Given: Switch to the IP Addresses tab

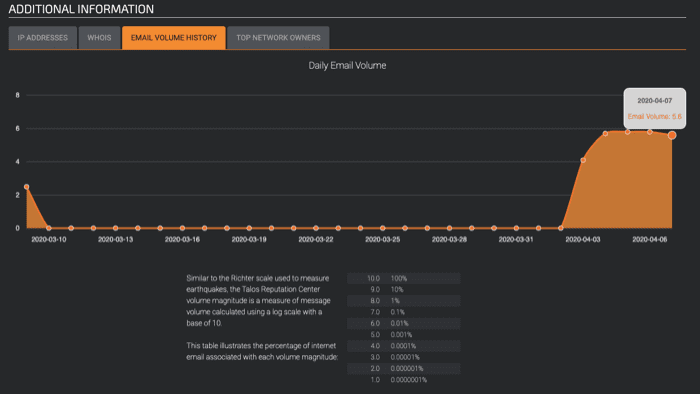Looking at the screenshot, I should click(x=43, y=38).
